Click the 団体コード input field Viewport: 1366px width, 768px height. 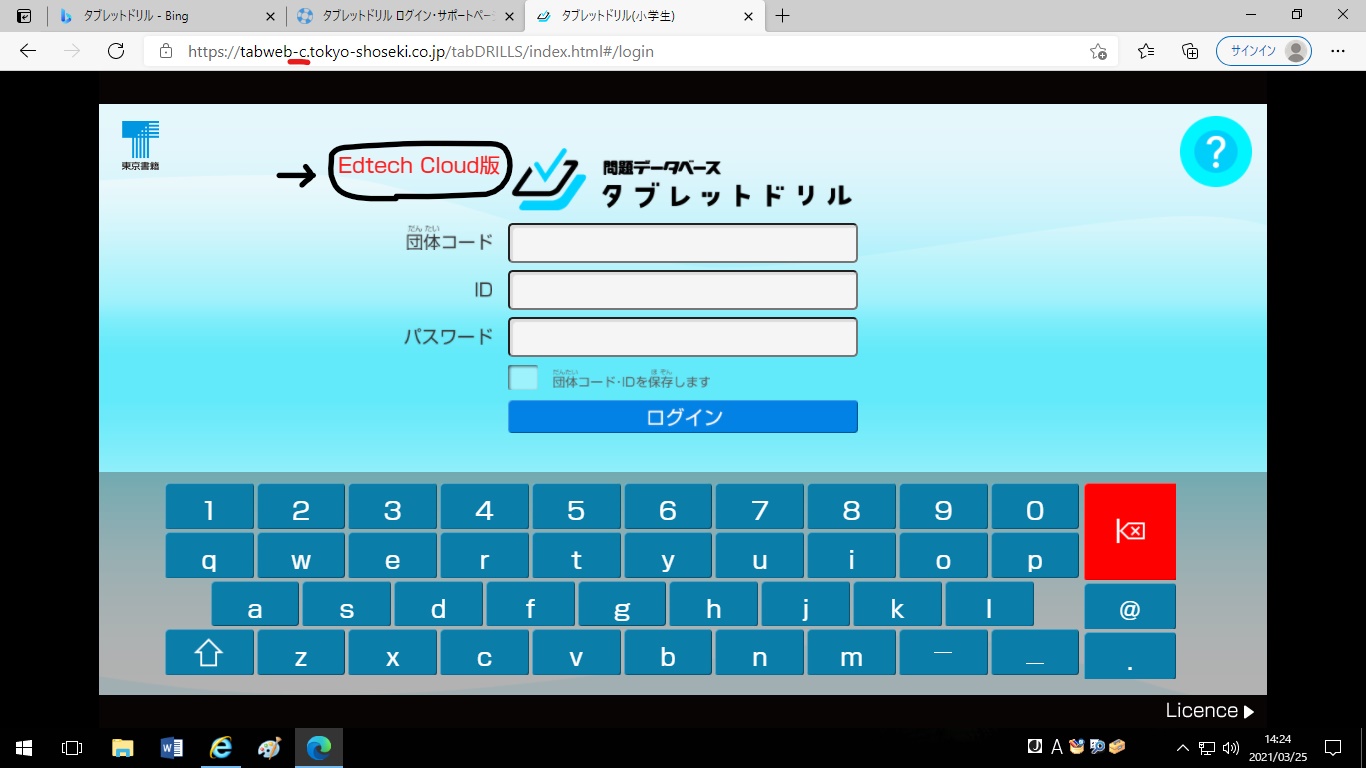pyautogui.click(x=683, y=243)
